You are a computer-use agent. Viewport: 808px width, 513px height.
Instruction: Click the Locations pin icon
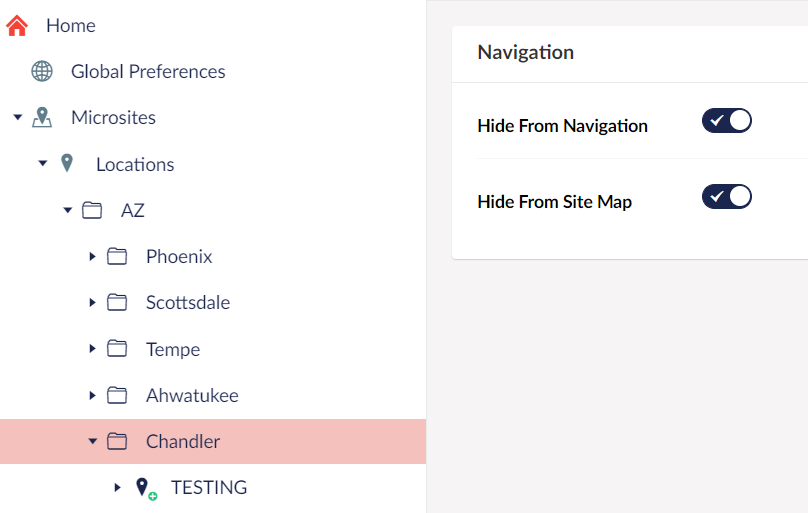click(66, 163)
